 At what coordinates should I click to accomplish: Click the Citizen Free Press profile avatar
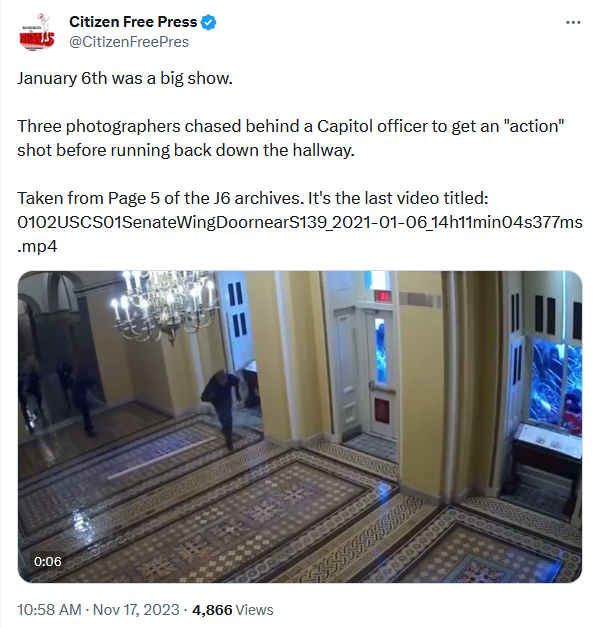(36, 32)
